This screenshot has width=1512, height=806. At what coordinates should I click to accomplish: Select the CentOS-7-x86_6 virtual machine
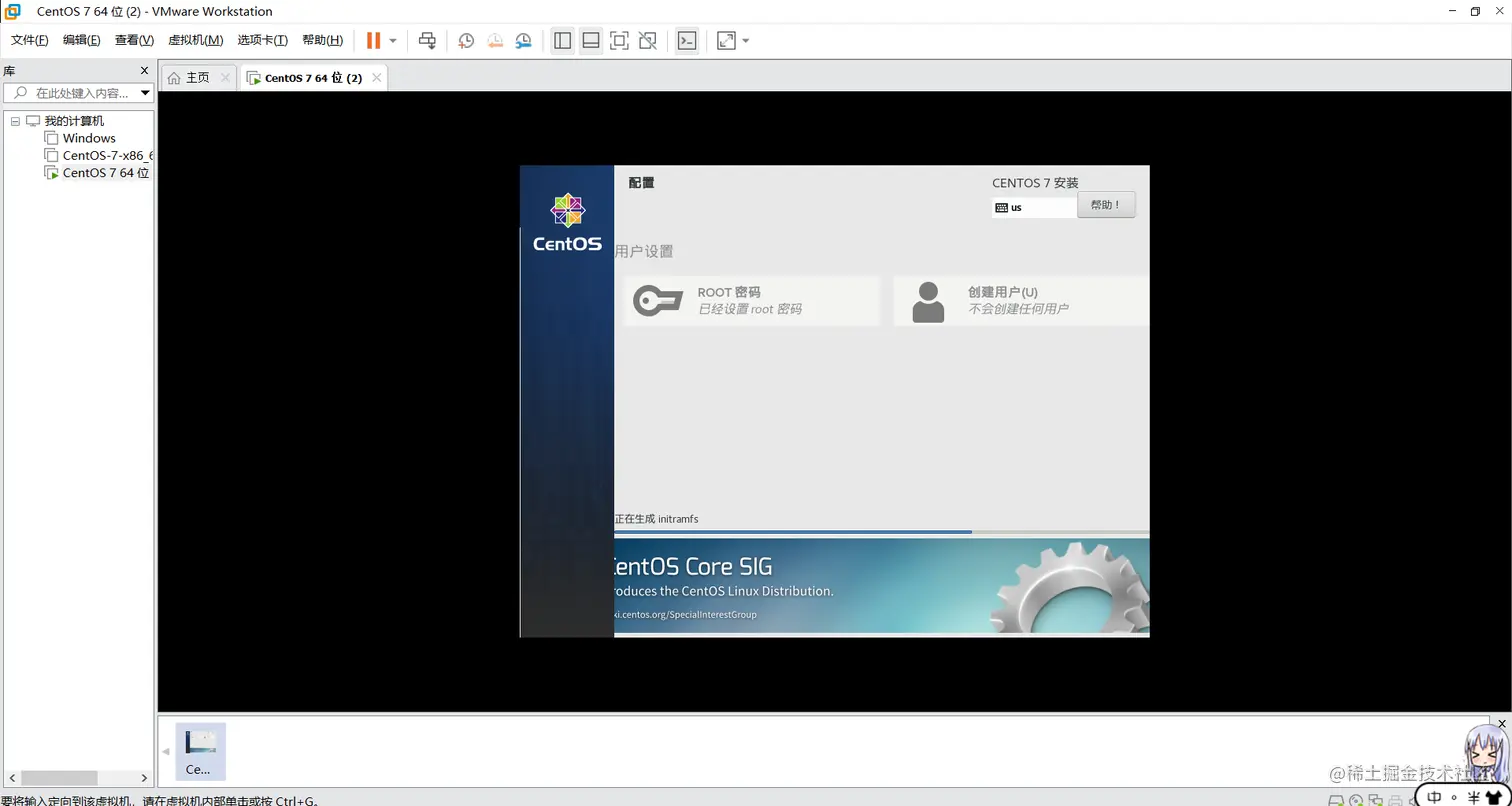tap(108, 155)
